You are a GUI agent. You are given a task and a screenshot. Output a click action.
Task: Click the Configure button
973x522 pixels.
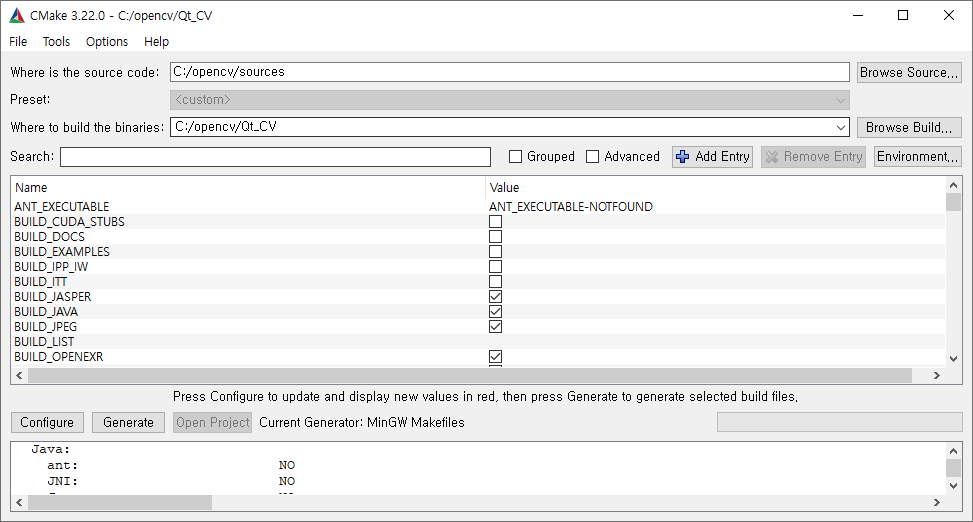coord(47,423)
